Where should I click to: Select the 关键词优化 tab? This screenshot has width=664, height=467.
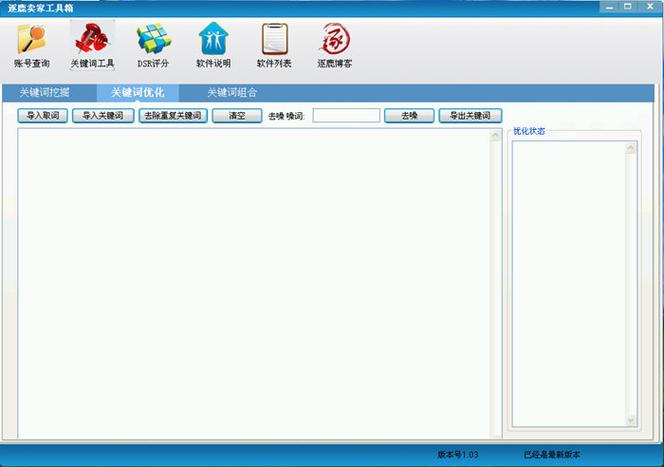point(138,92)
